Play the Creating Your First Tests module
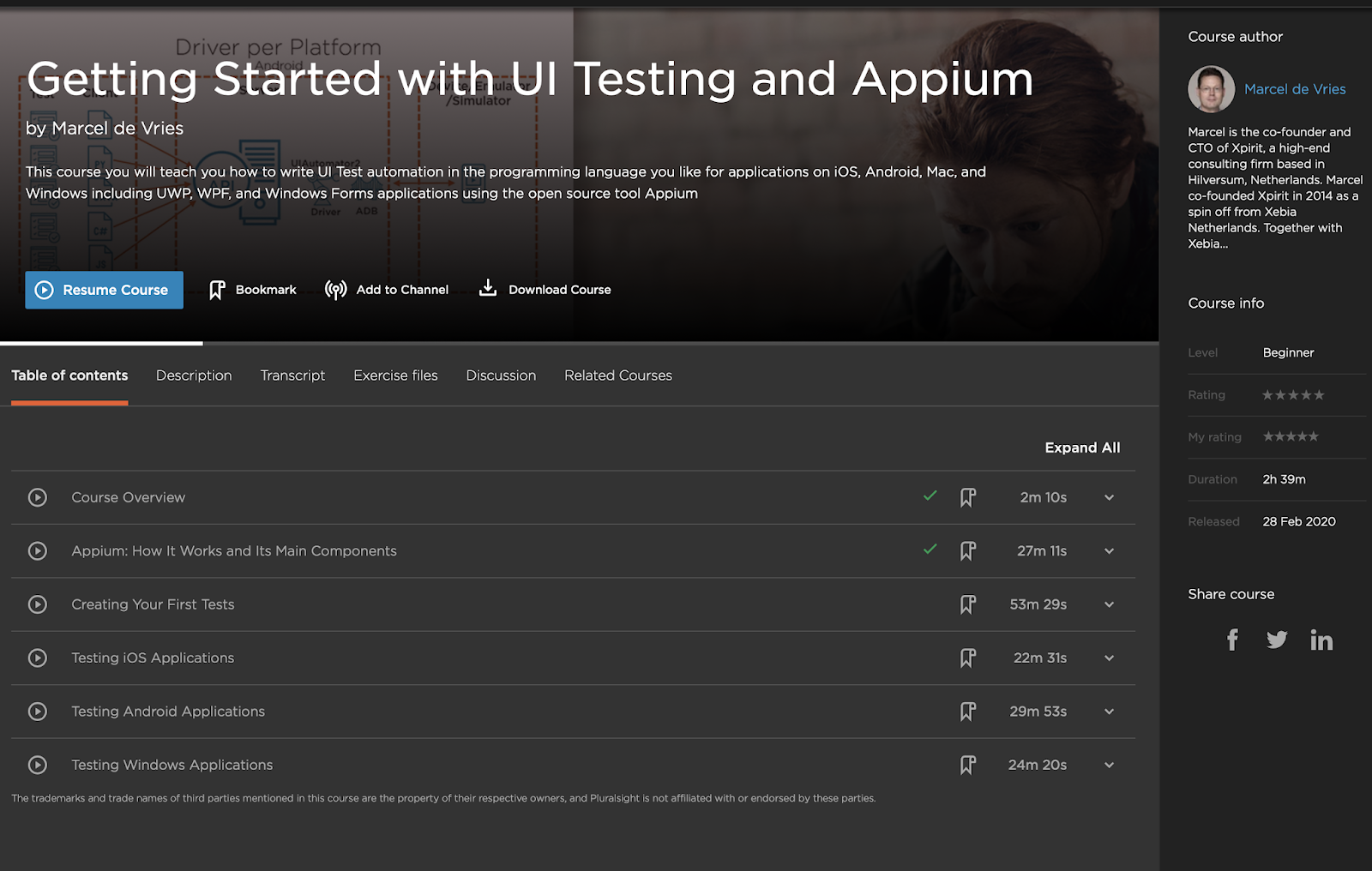Screen dimensions: 1372x871 click(38, 604)
